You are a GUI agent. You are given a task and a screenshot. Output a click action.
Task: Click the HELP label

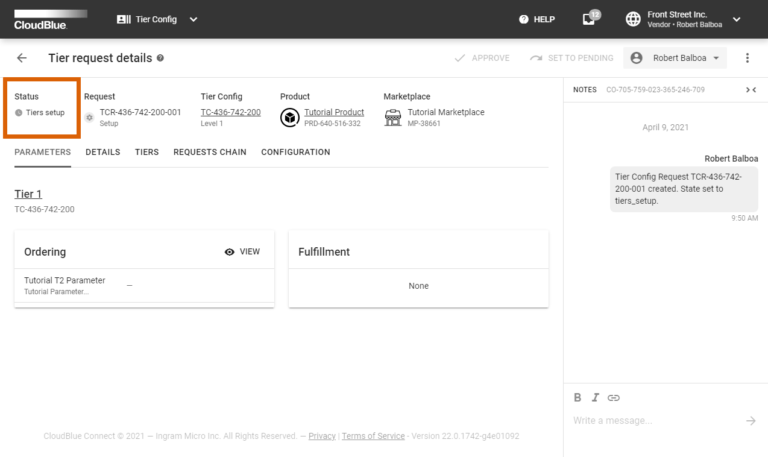click(x=544, y=19)
